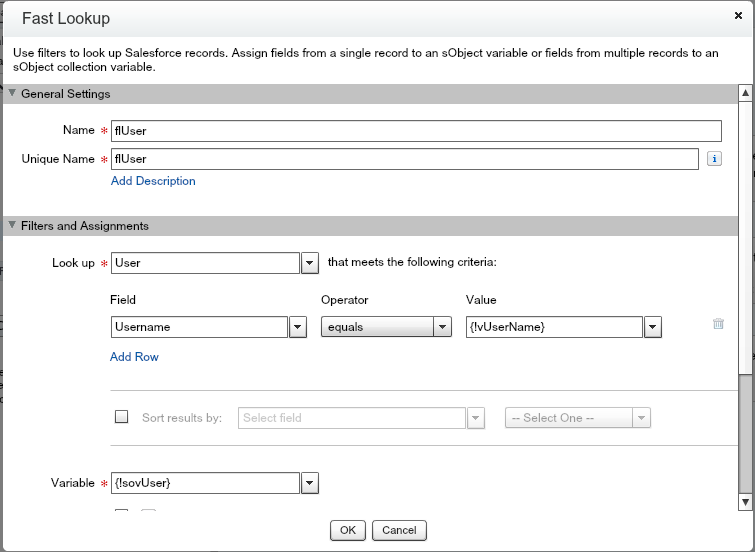Open the Username field dropdown arrow

[x=297, y=327]
